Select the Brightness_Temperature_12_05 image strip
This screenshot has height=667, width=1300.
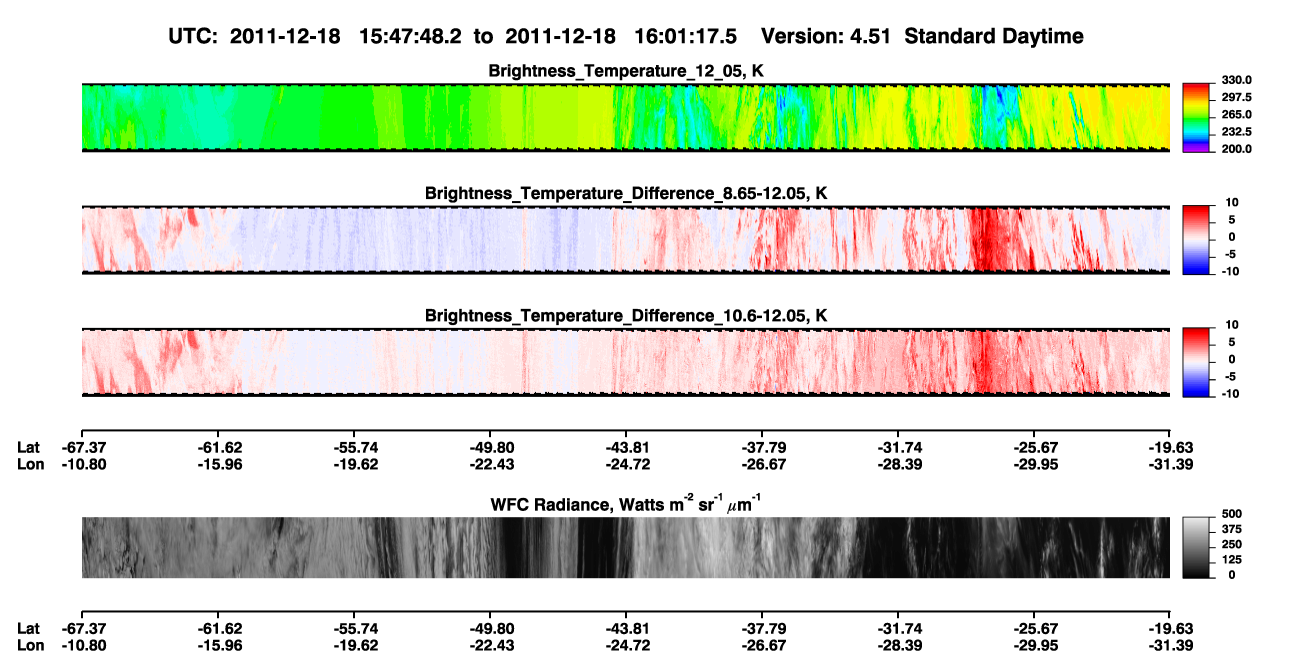626,118
